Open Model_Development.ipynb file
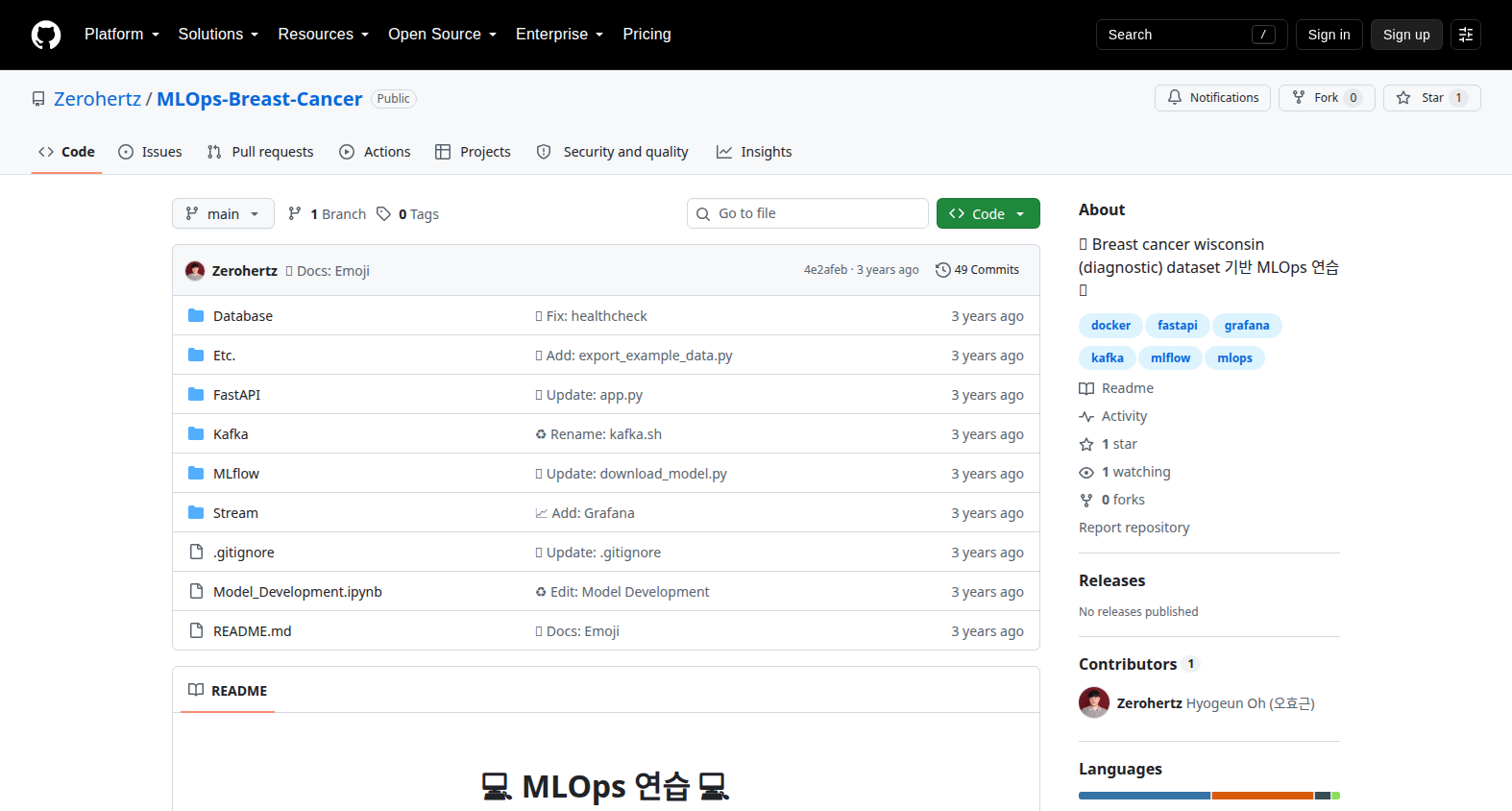The height and width of the screenshot is (811, 1512). point(298,592)
